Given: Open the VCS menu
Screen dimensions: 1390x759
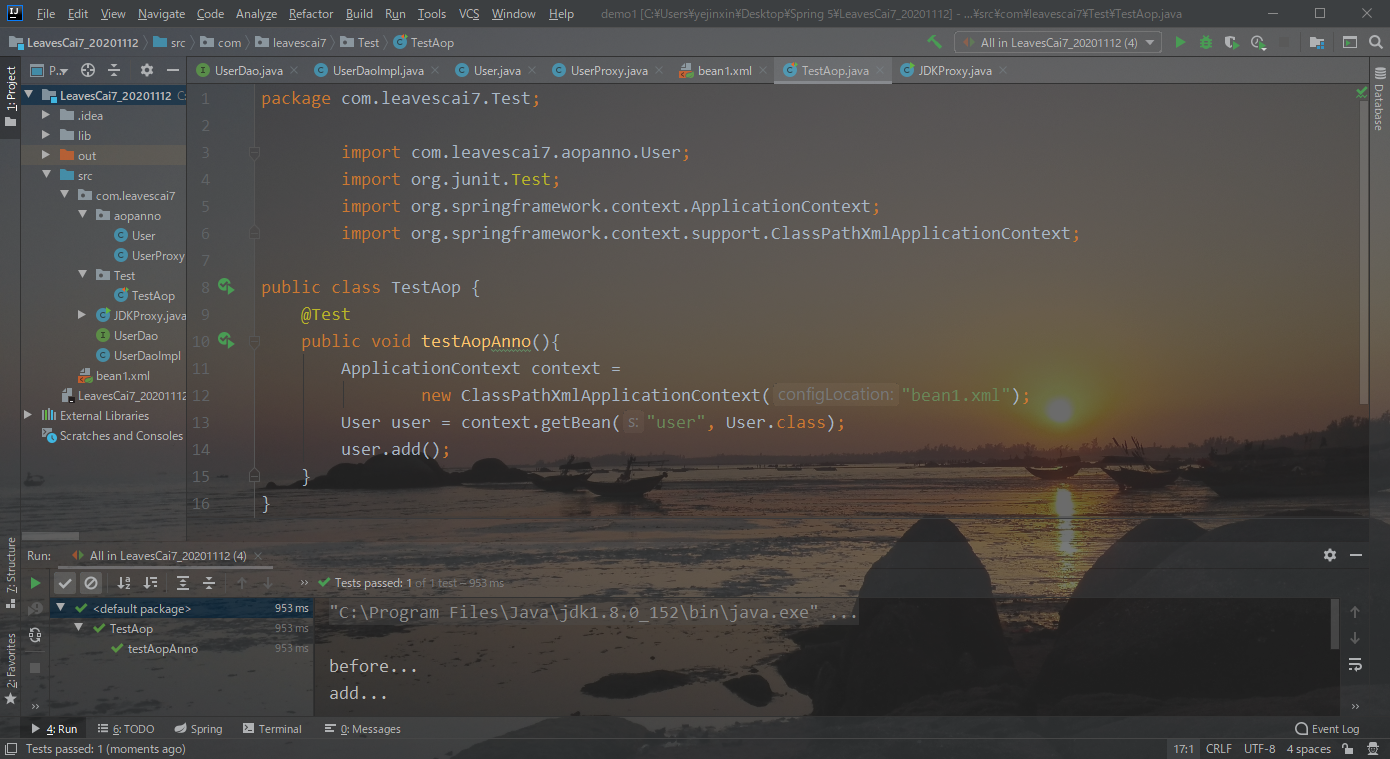Looking at the screenshot, I should pos(469,14).
